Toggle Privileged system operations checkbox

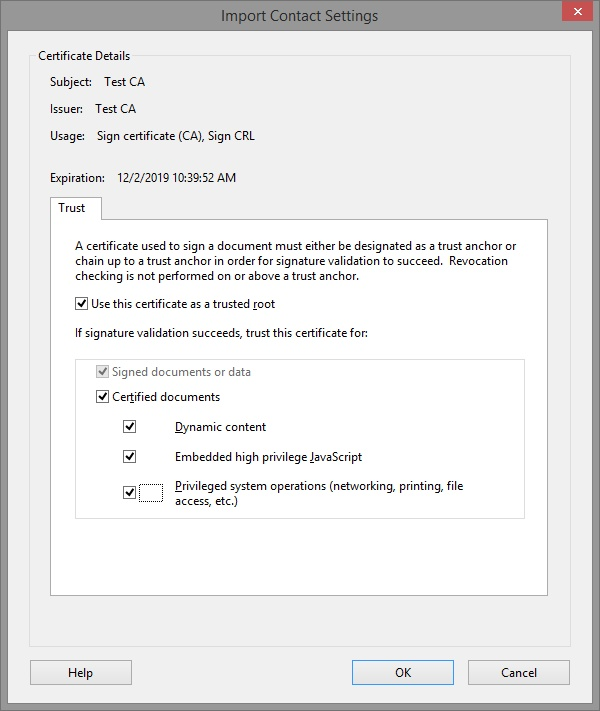(130, 492)
